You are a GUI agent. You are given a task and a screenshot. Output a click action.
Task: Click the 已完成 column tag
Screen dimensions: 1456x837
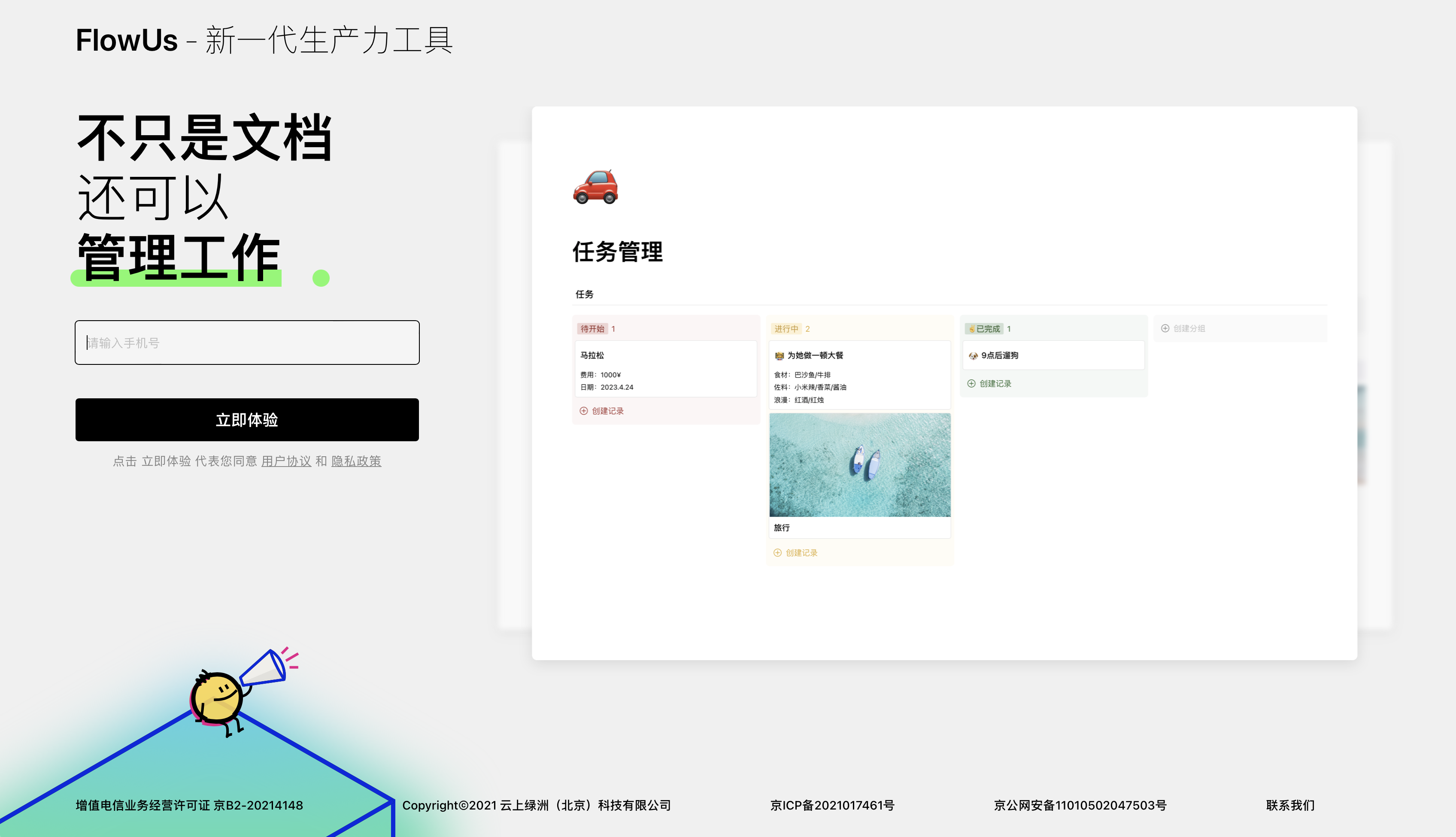click(984, 329)
